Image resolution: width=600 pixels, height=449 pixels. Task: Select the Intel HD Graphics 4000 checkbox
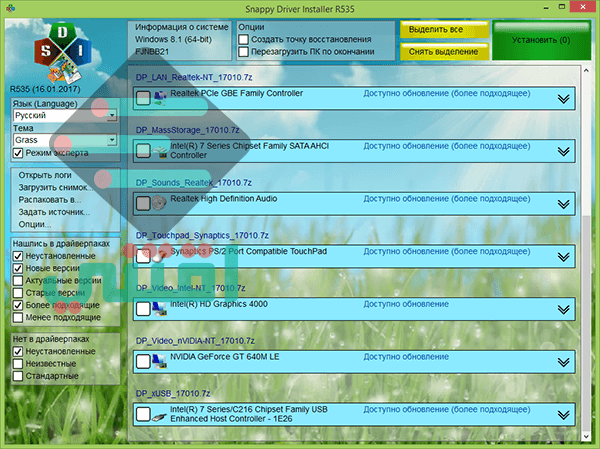[143, 309]
